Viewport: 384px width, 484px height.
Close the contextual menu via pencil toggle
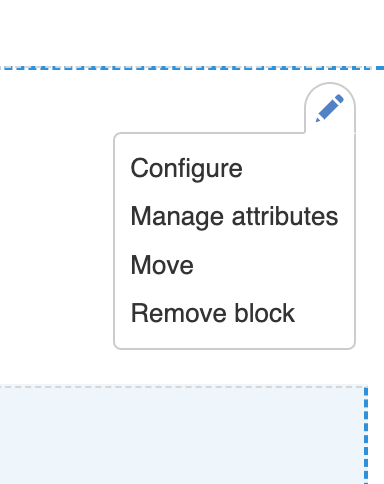(330, 108)
